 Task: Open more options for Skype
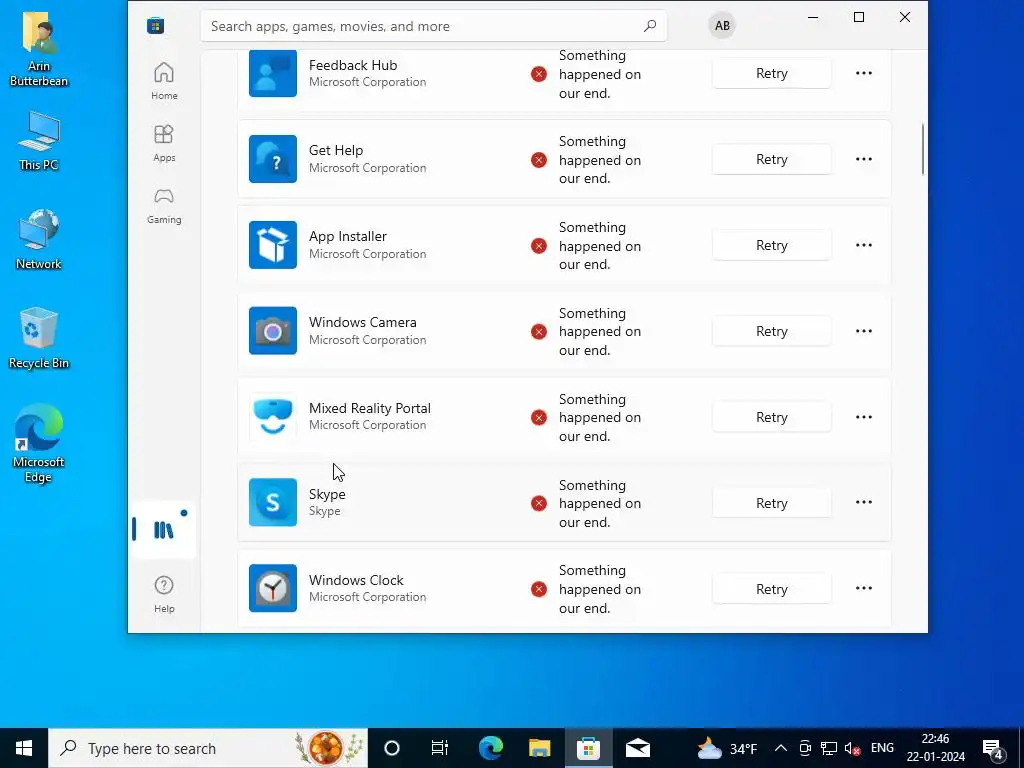click(863, 502)
